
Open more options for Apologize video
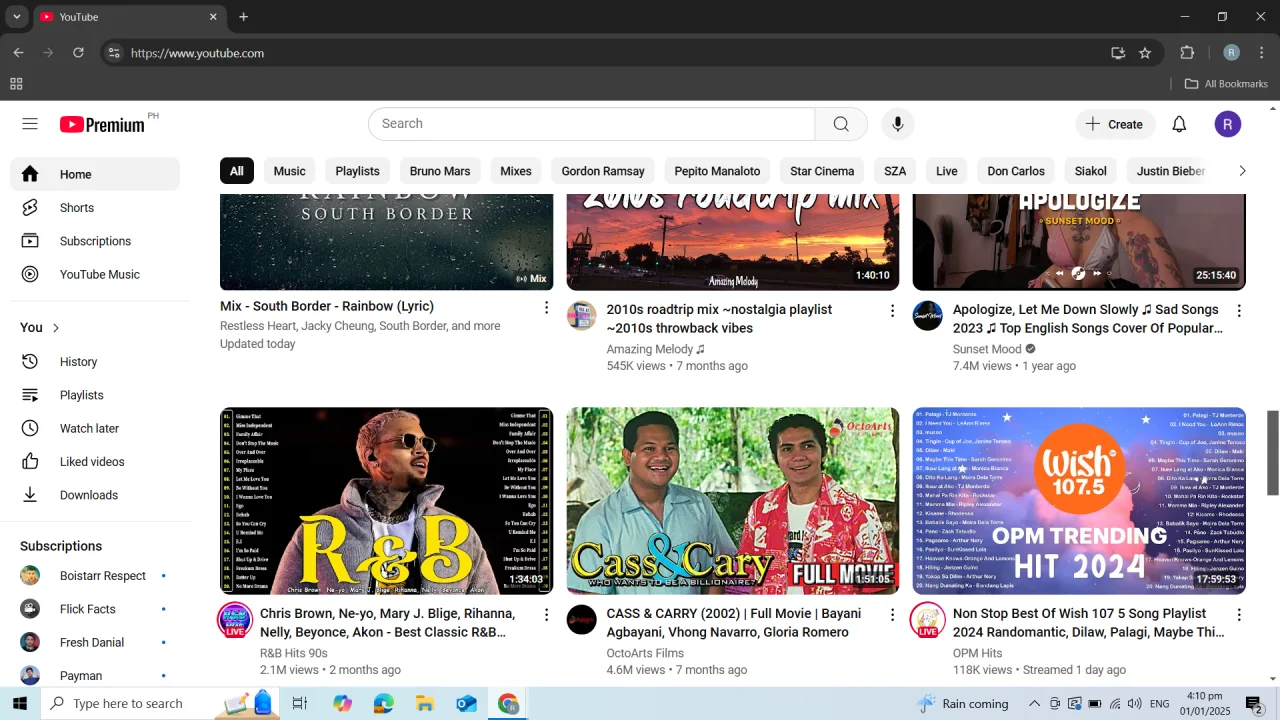pos(1239,311)
